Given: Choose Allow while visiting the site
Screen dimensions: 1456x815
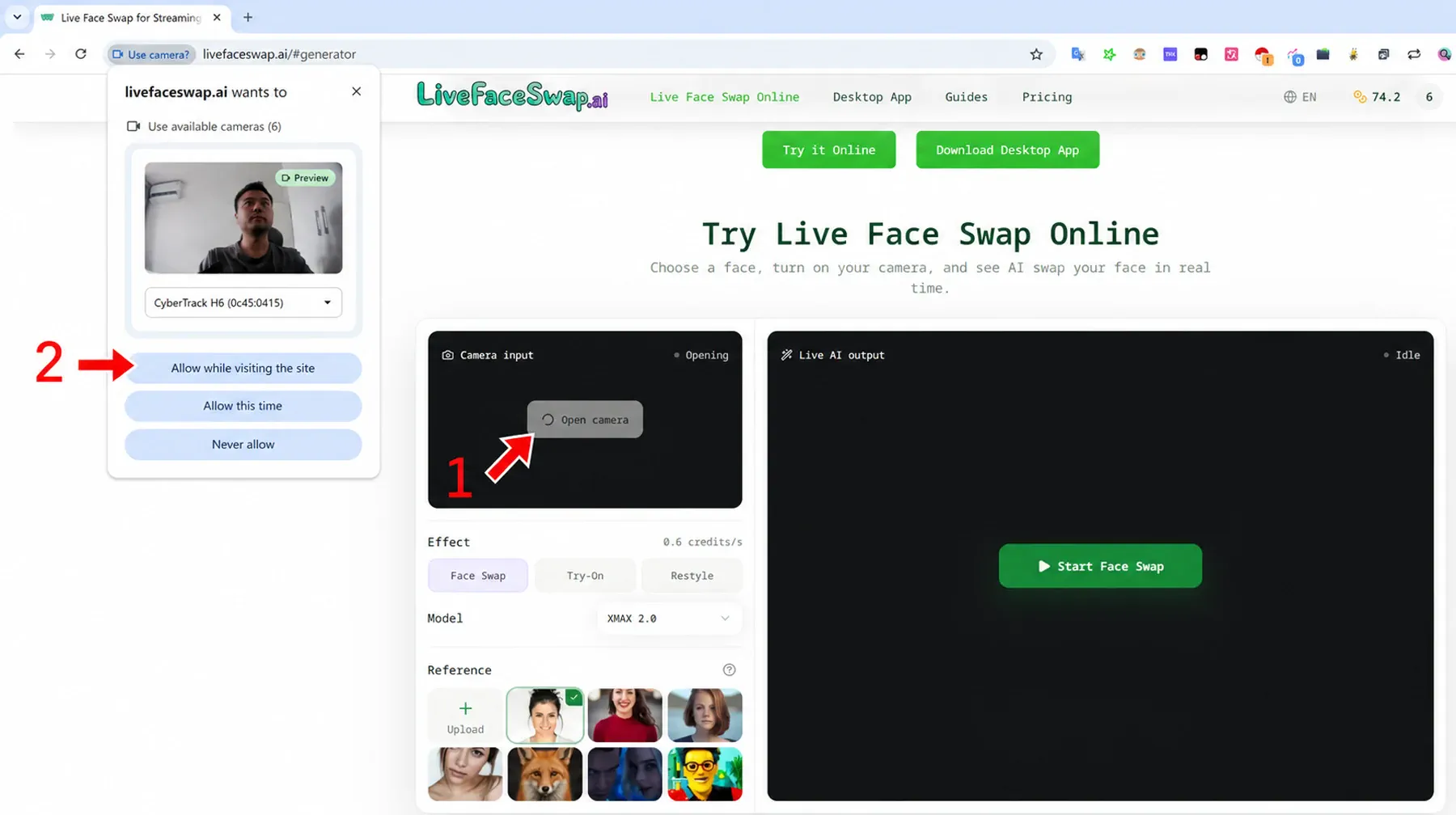Looking at the screenshot, I should 243,368.
